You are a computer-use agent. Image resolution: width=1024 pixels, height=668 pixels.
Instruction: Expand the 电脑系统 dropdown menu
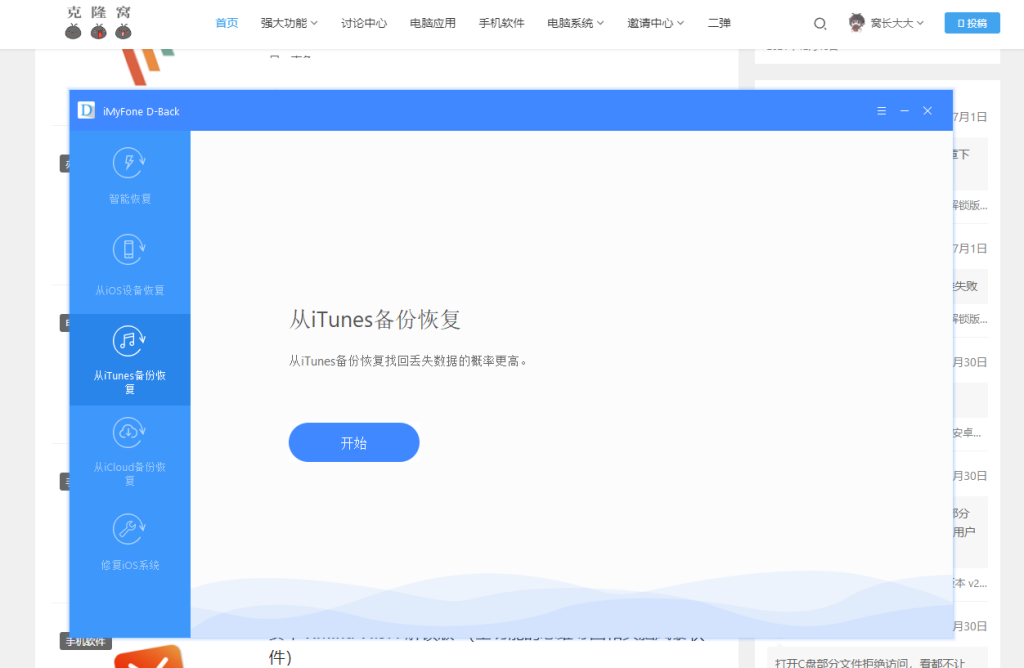click(576, 23)
